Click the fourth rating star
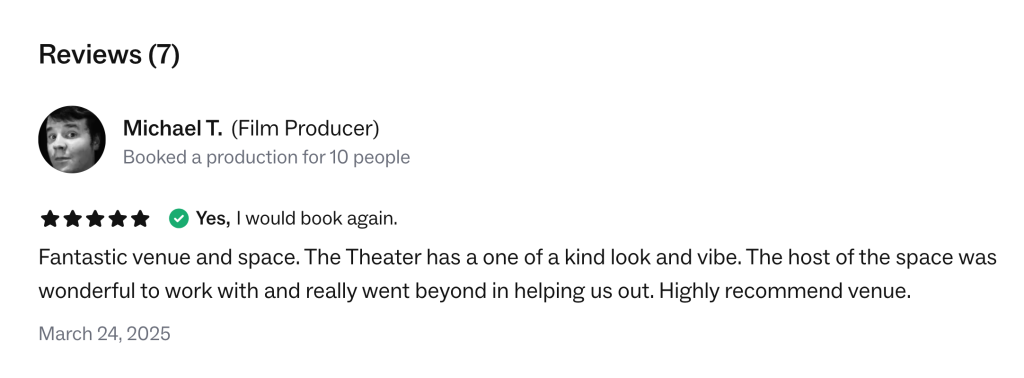Screen dimensions: 1024x378 pos(118,219)
